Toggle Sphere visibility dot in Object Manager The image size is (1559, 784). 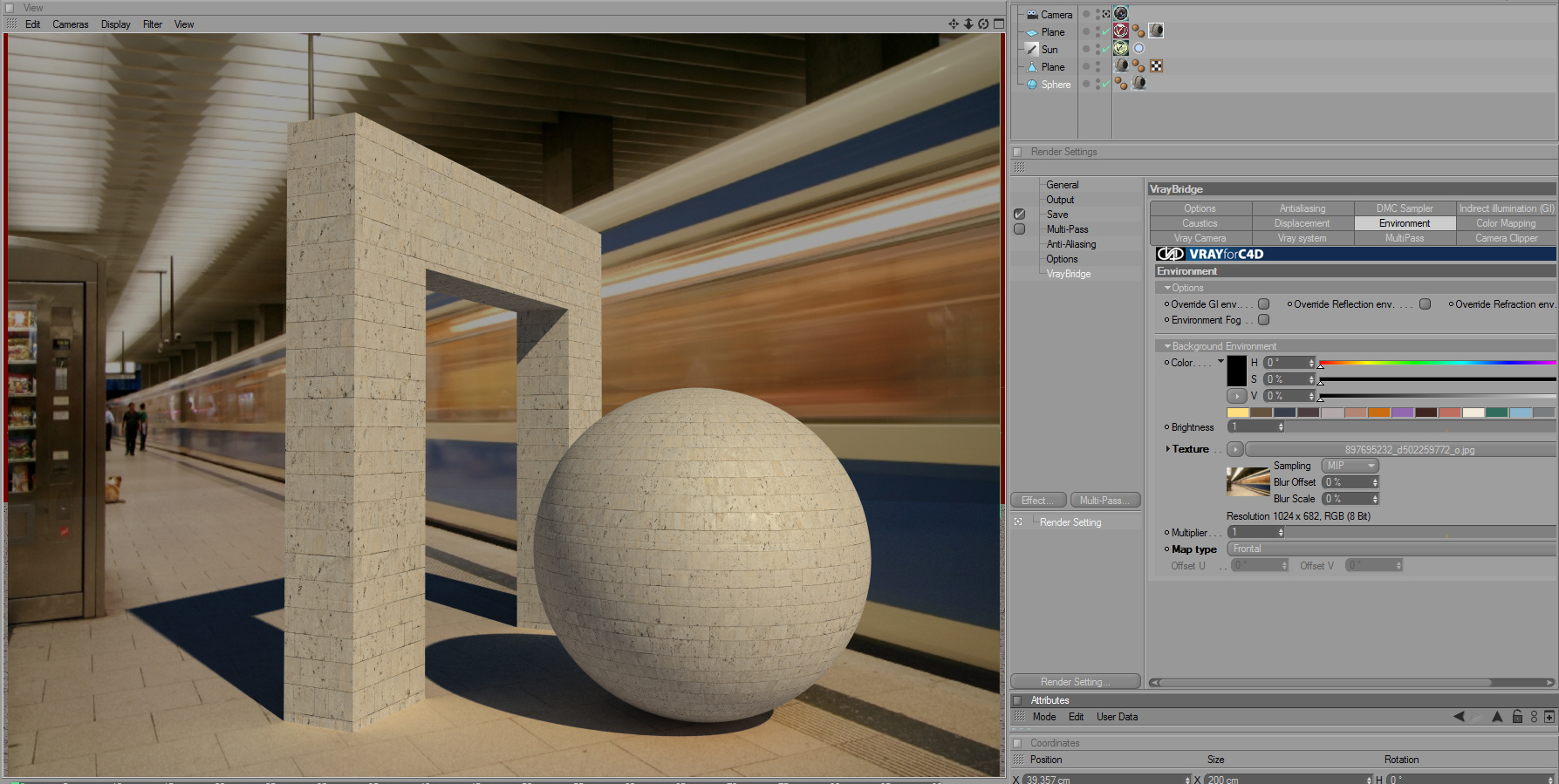coord(1086,84)
